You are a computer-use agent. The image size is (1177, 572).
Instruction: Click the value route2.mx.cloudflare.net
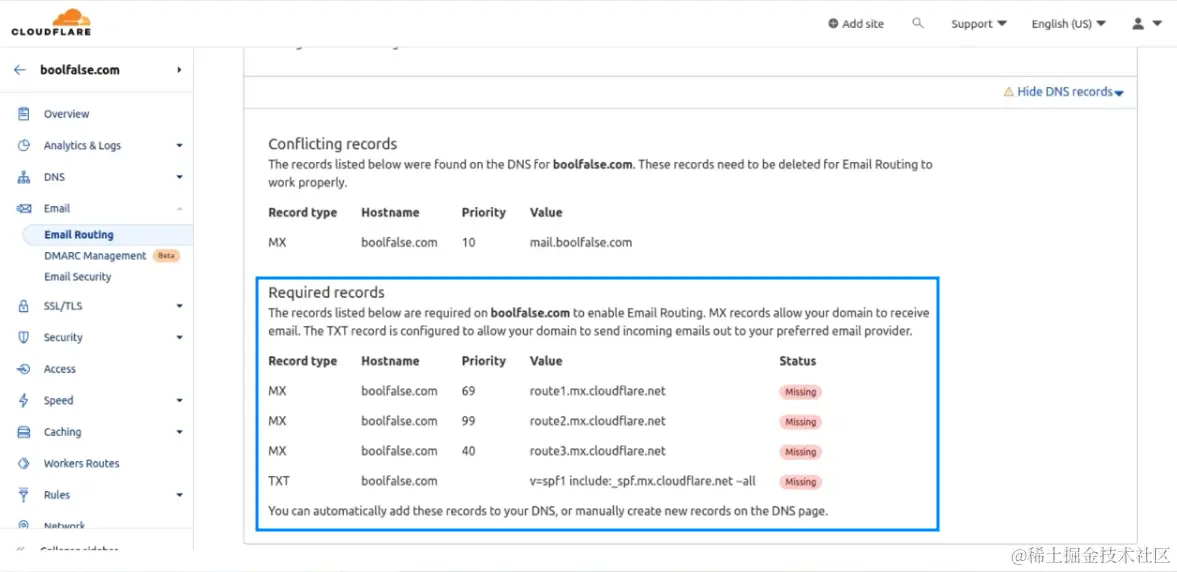tap(598, 421)
